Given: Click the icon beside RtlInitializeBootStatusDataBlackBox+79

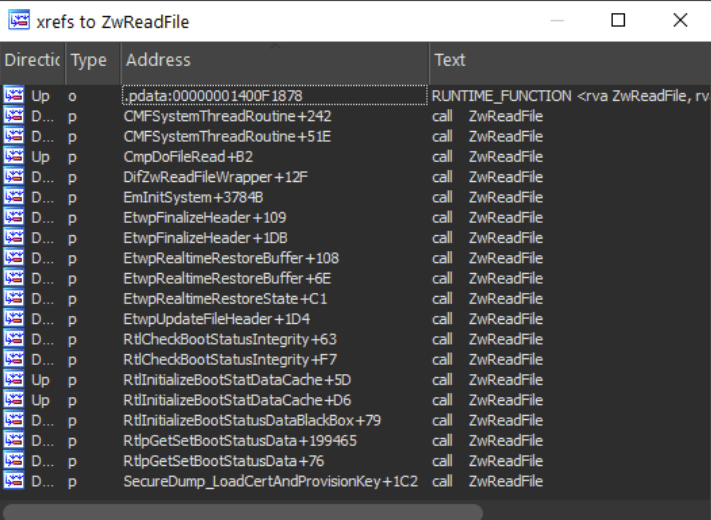Looking at the screenshot, I should pos(14,420).
